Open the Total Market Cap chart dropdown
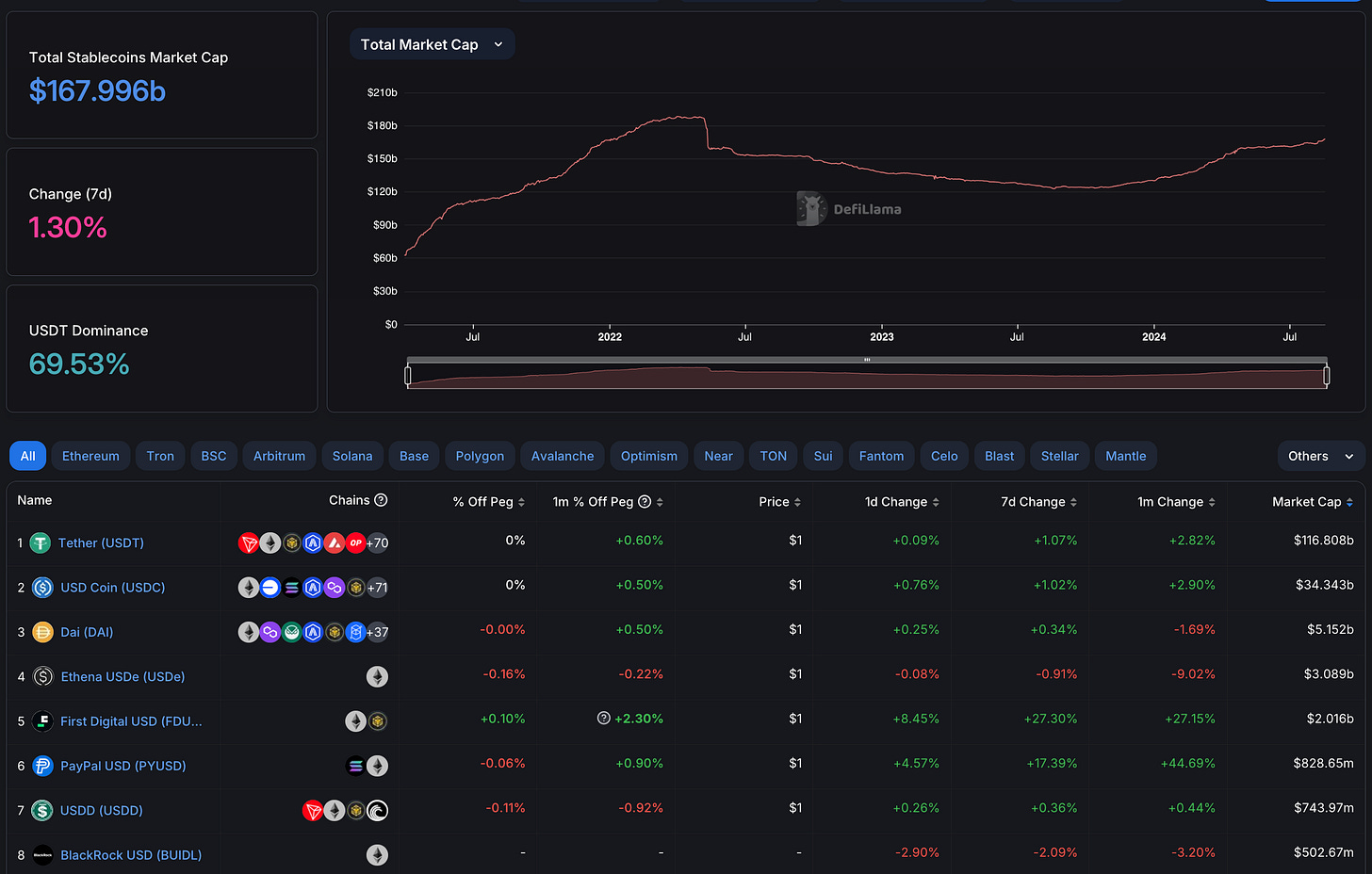This screenshot has width=1372, height=874. point(432,44)
